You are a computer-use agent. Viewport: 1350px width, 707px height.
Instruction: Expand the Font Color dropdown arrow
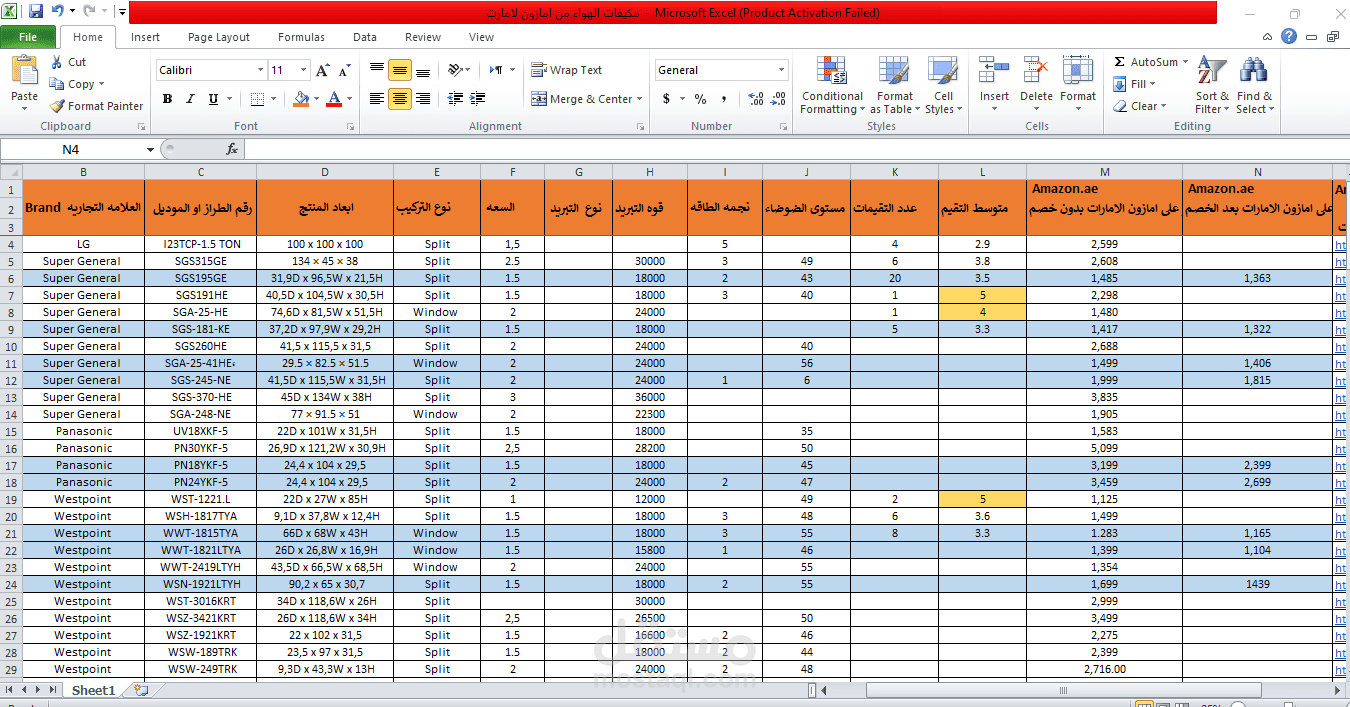pyautogui.click(x=349, y=99)
